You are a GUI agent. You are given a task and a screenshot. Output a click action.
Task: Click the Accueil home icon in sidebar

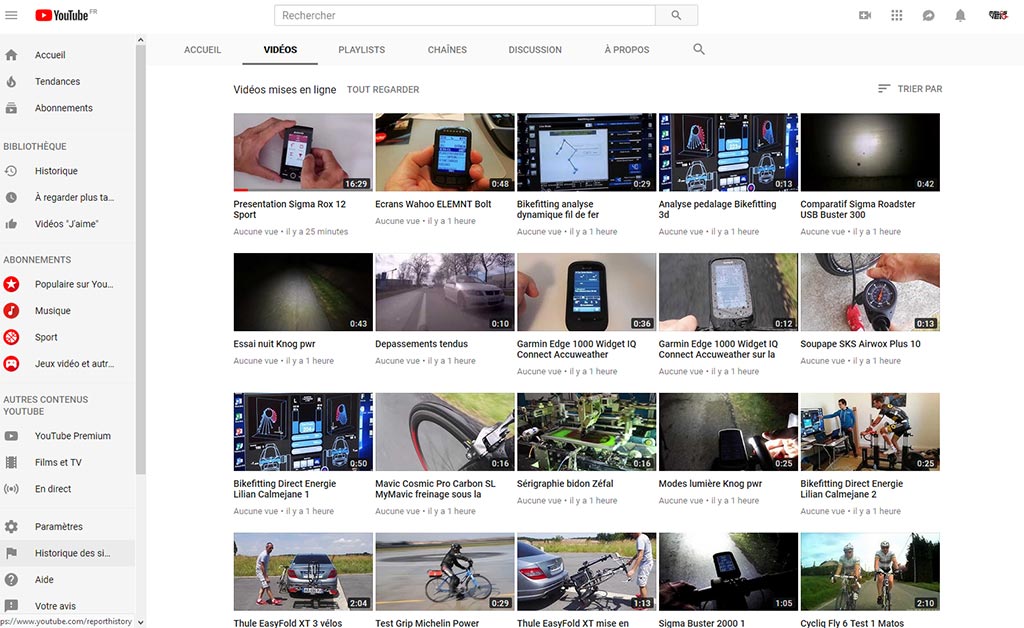pyautogui.click(x=11, y=55)
